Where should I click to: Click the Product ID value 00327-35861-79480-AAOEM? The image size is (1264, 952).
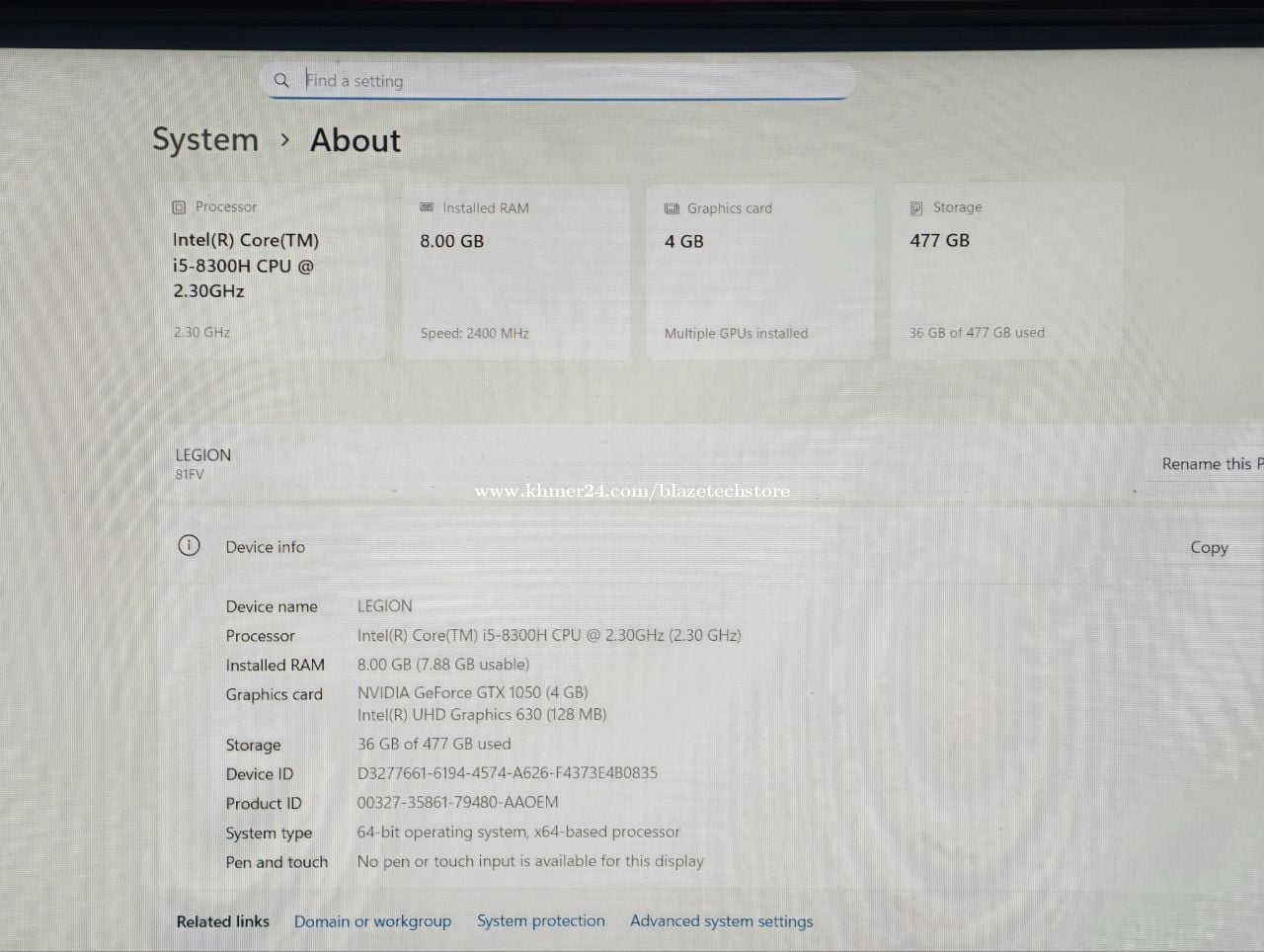pyautogui.click(x=458, y=803)
